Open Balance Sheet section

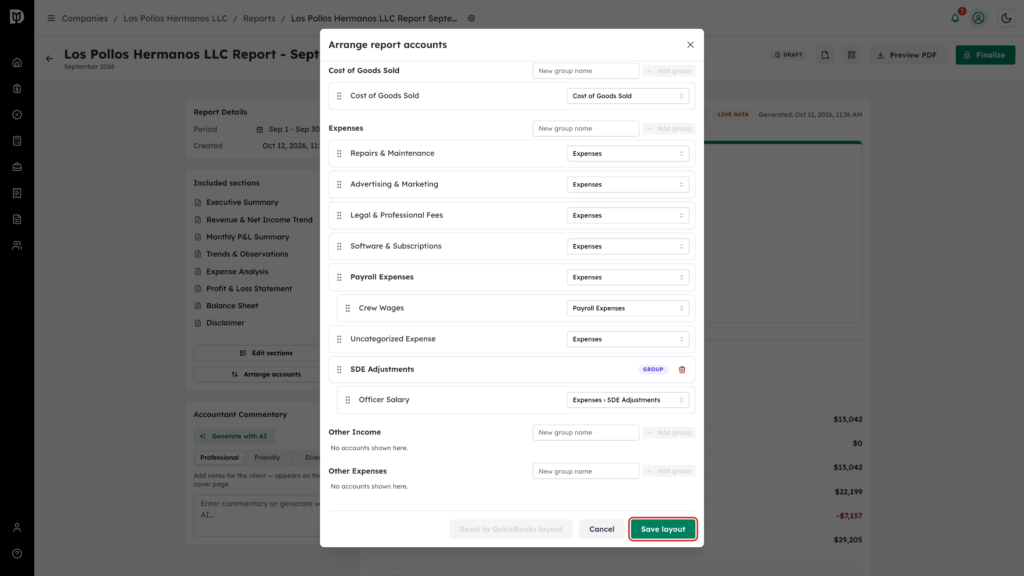[232, 306]
